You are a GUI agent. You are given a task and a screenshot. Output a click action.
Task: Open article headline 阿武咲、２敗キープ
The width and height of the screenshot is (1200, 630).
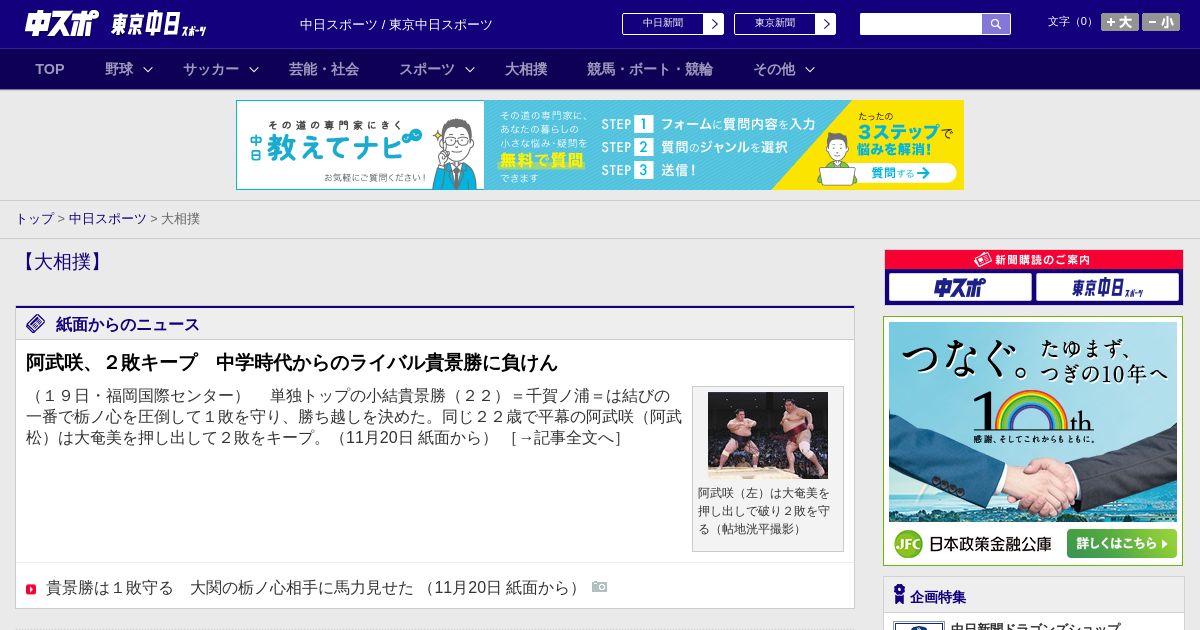point(292,362)
